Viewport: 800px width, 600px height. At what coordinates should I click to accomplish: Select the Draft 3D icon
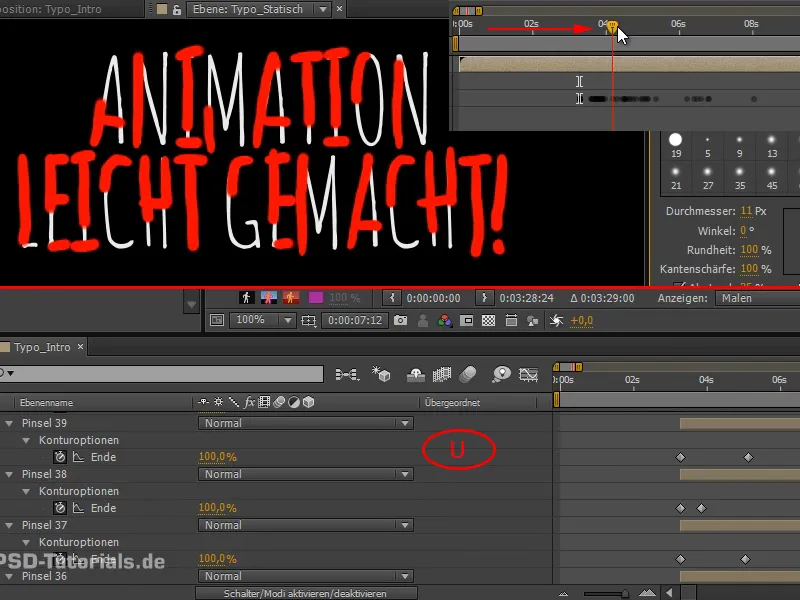click(381, 373)
